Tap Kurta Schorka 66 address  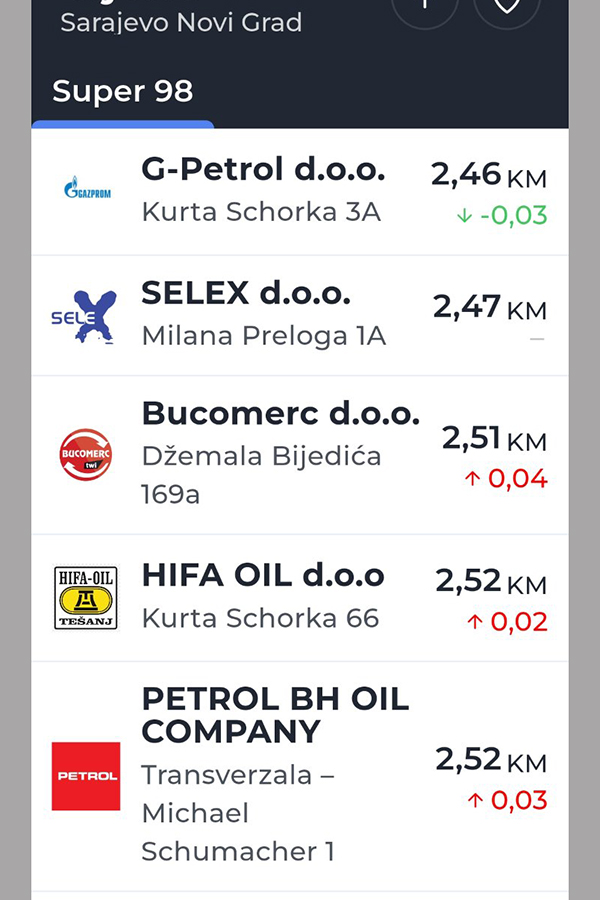(x=260, y=618)
